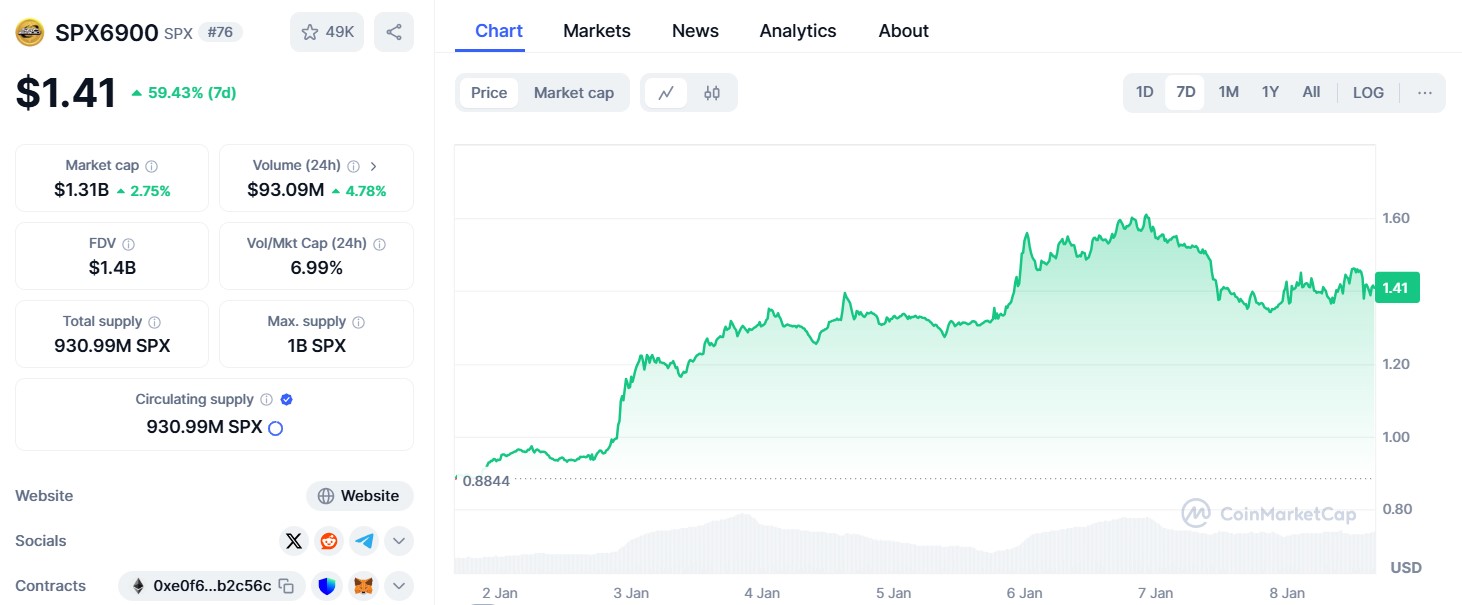
Task: Set chart range to 1D
Action: click(x=1145, y=93)
